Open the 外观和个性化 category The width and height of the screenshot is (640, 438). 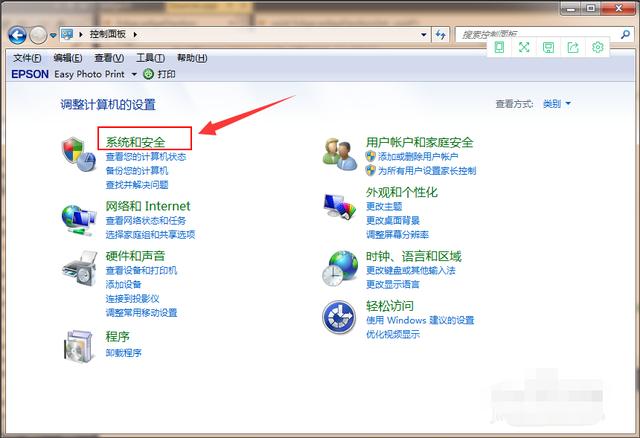point(402,192)
